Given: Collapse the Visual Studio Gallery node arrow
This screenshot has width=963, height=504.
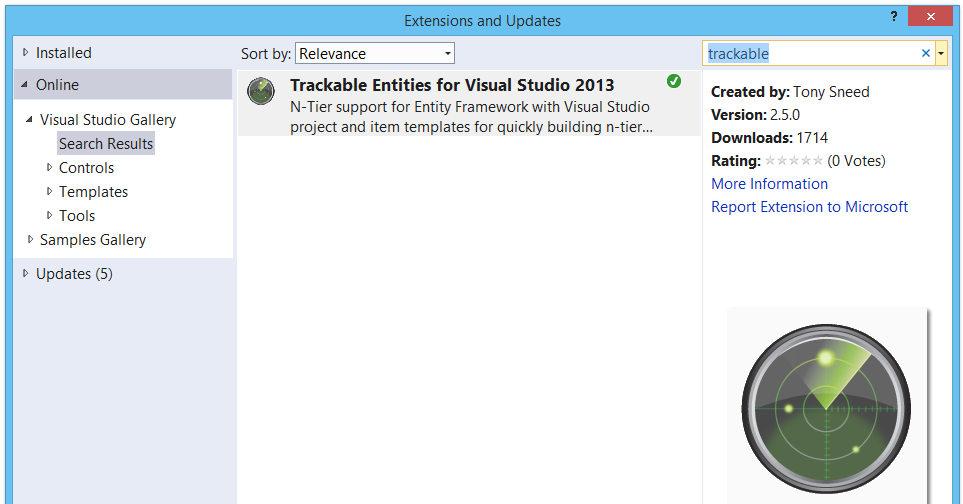Looking at the screenshot, I should pos(29,120).
